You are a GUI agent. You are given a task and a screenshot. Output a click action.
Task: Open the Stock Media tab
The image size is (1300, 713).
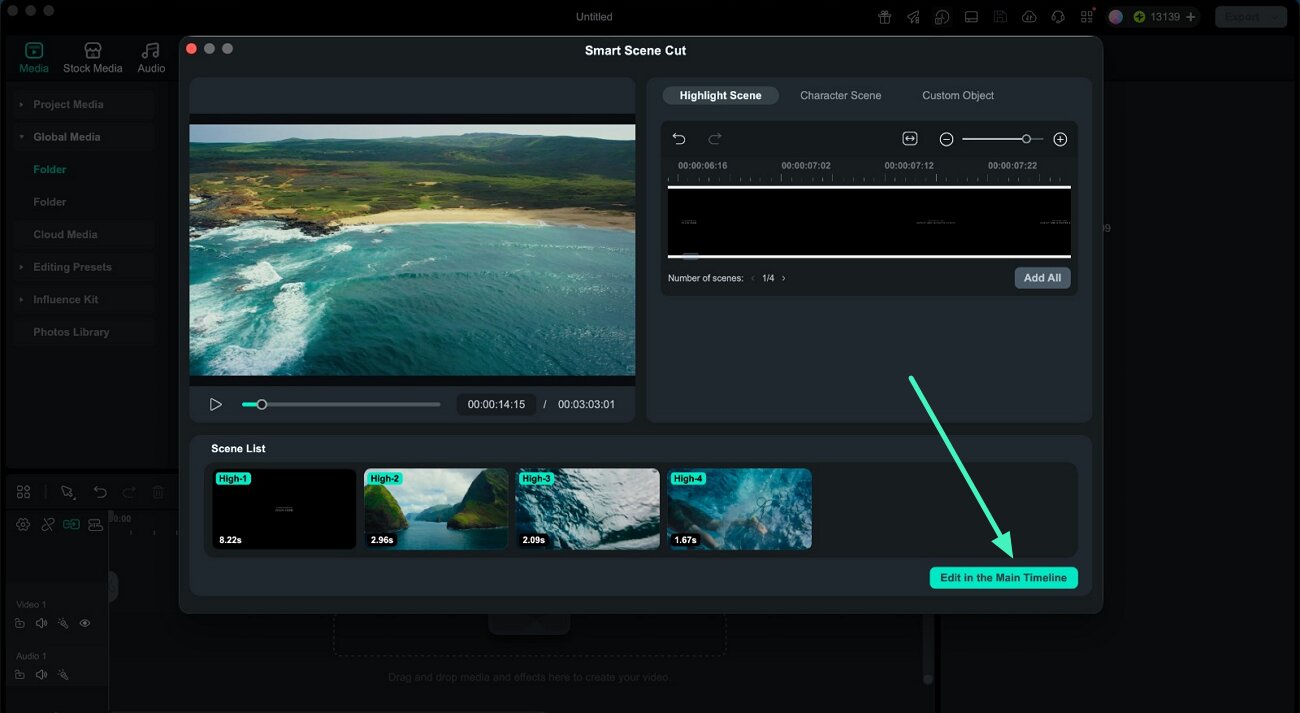coord(92,58)
